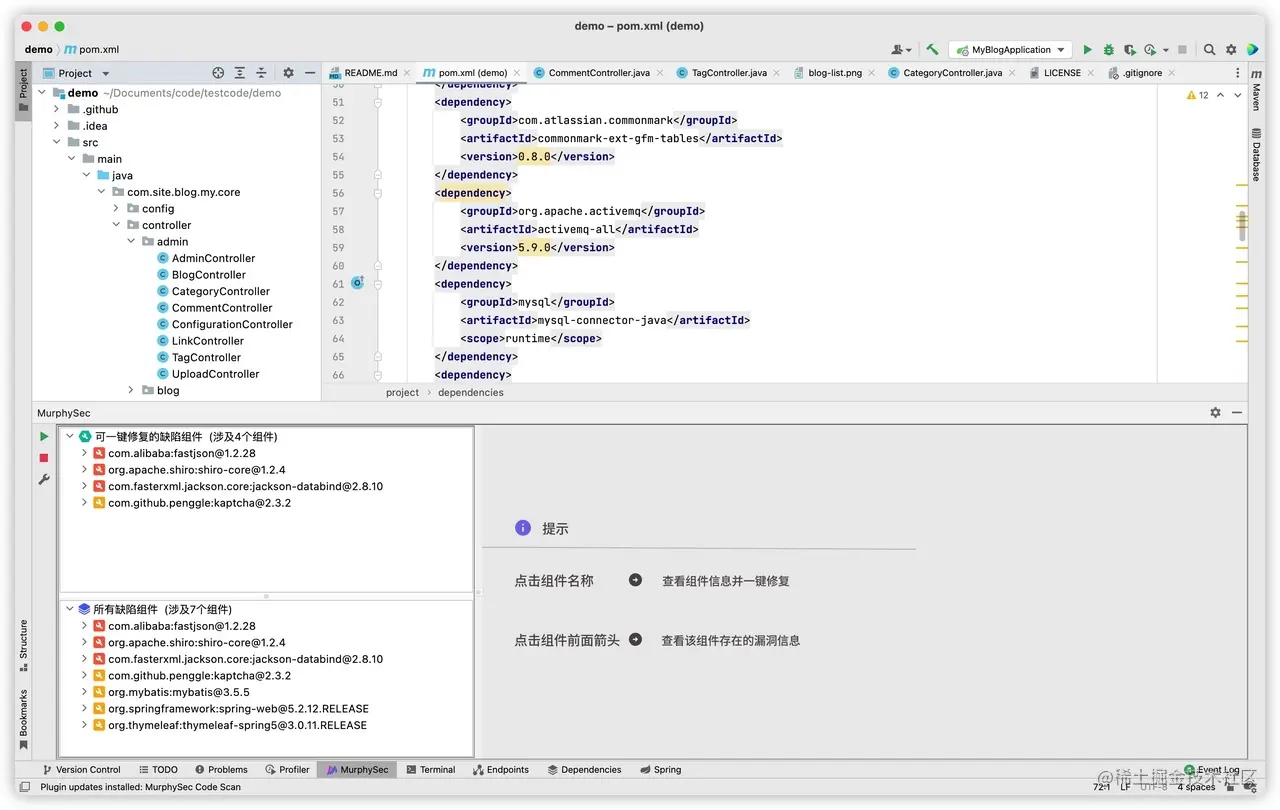Hide the Project panel with the minus icon
Image resolution: width=1280 pixels, height=810 pixels.
tap(310, 73)
